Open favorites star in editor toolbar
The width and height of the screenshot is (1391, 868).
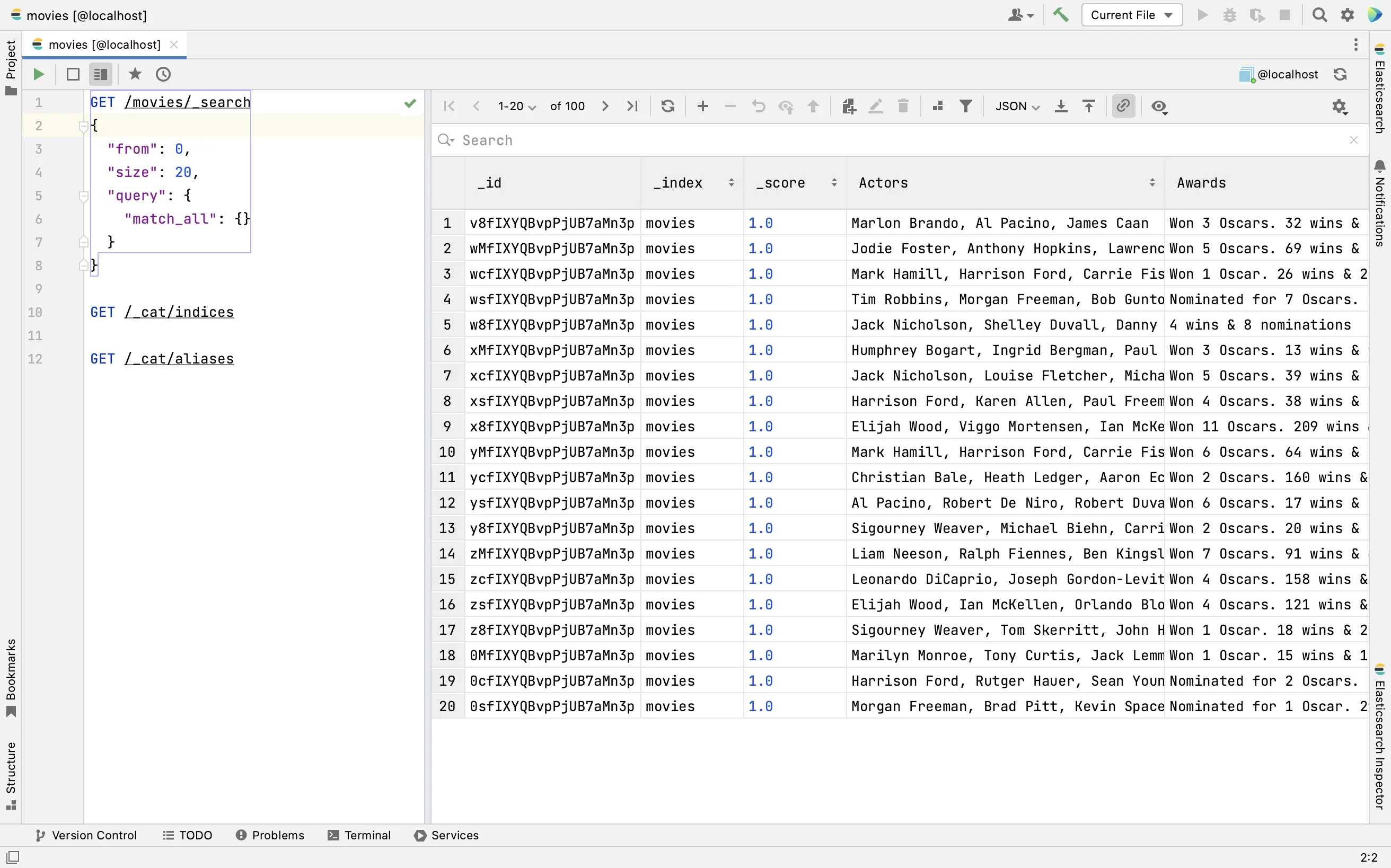(x=135, y=74)
